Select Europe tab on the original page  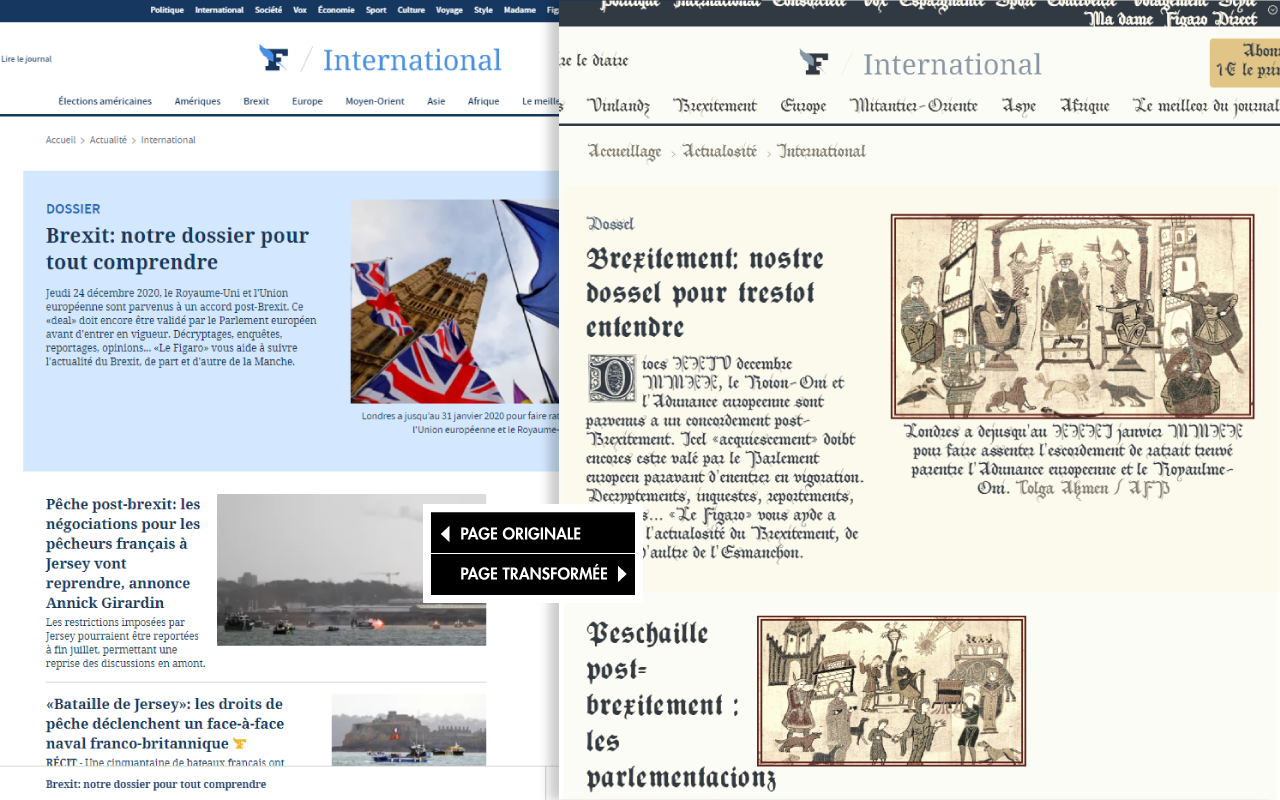tap(307, 101)
